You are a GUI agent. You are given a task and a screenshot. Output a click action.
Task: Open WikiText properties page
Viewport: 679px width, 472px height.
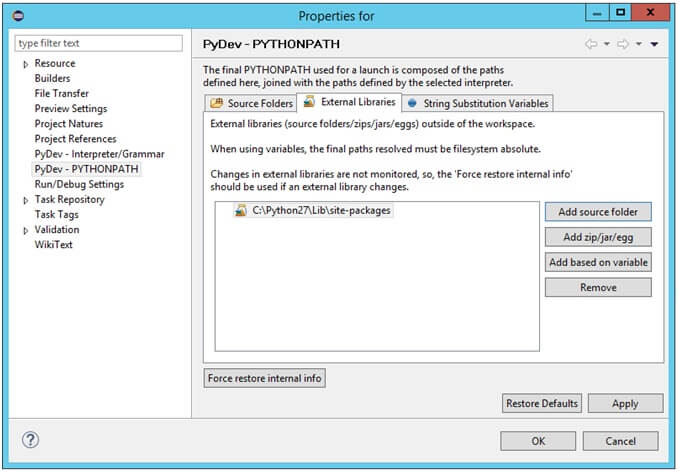[x=54, y=245]
